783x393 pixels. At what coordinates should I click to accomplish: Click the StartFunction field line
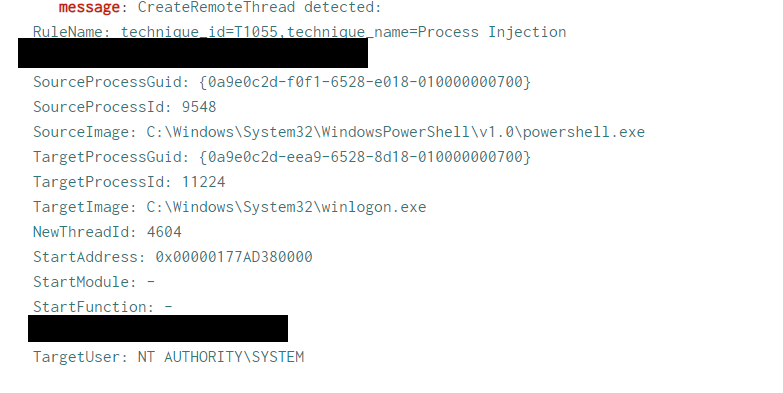(102, 307)
